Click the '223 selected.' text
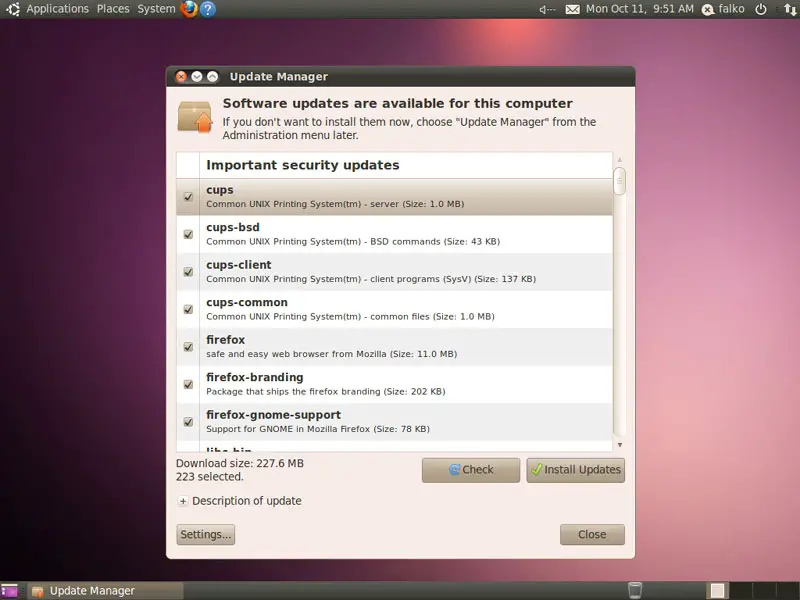 210,477
